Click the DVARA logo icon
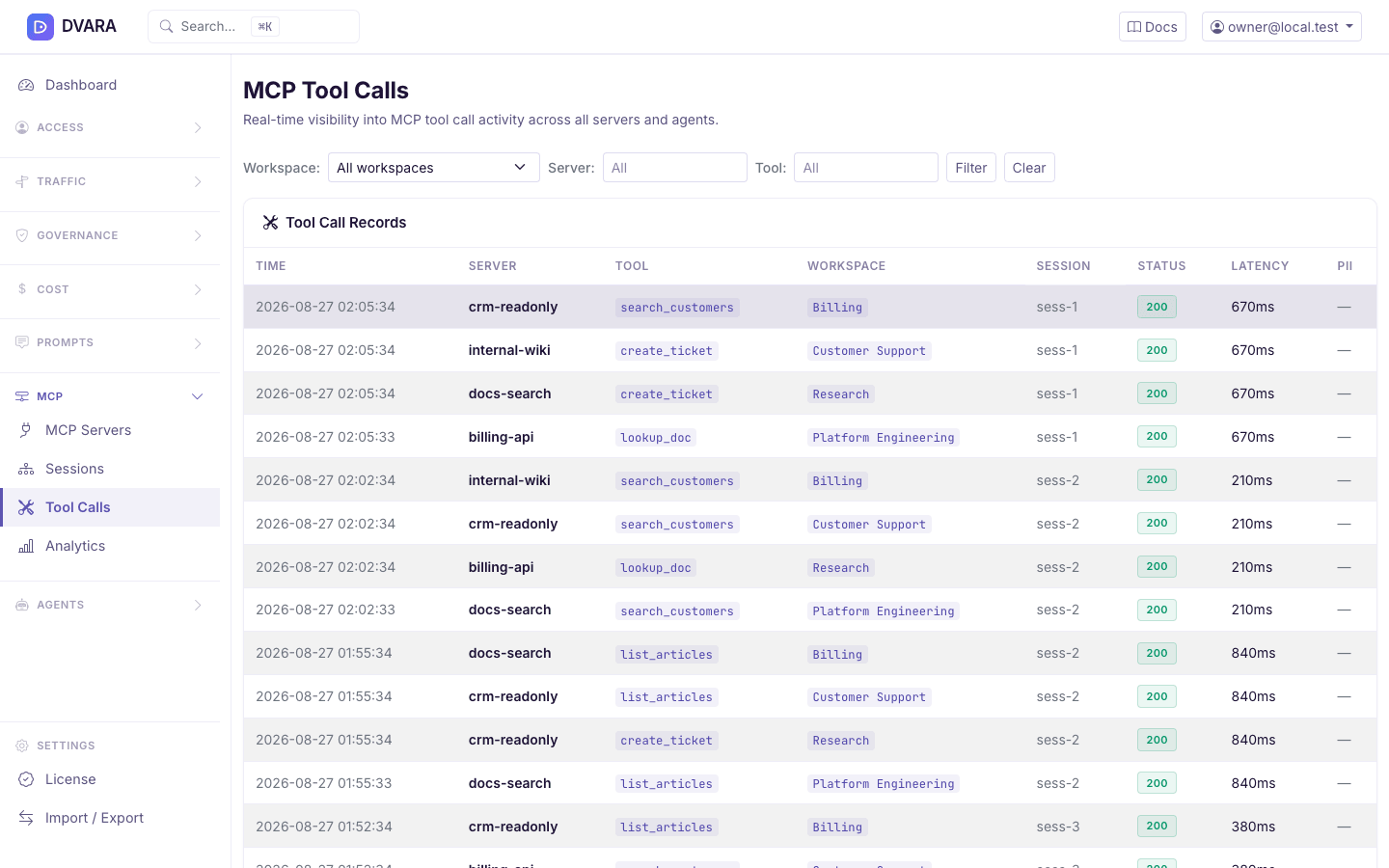 41,27
